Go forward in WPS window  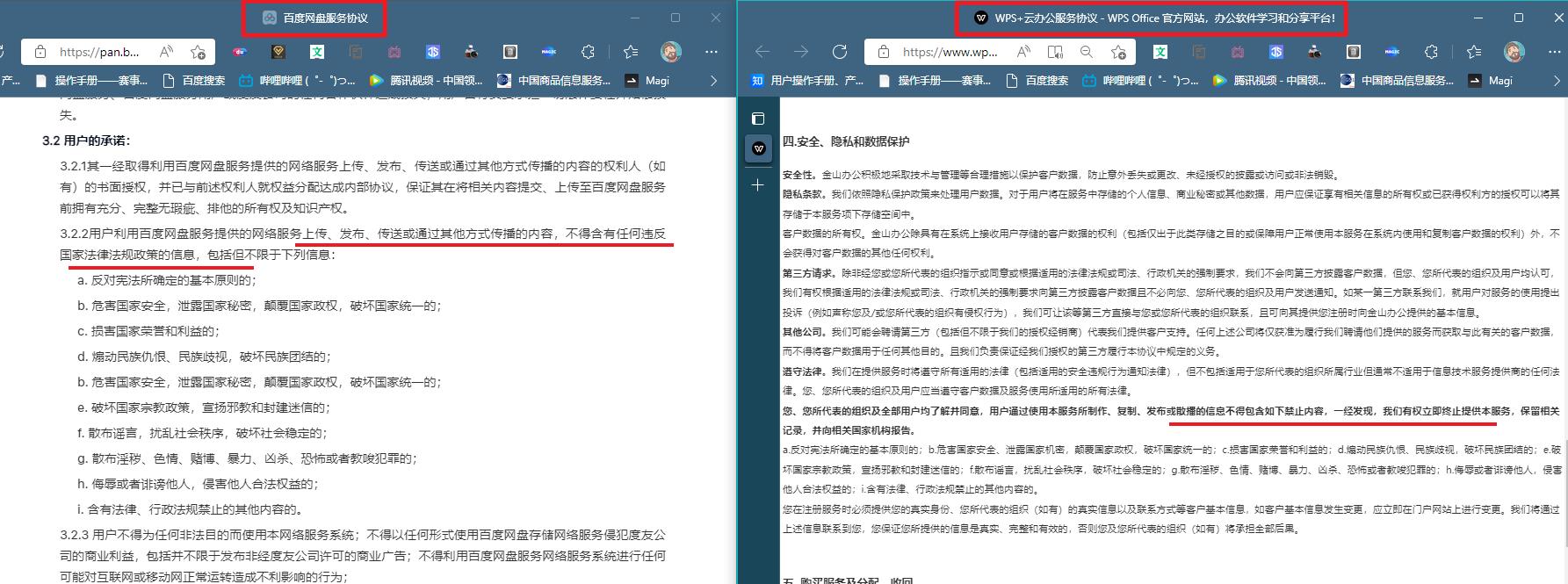tap(801, 52)
